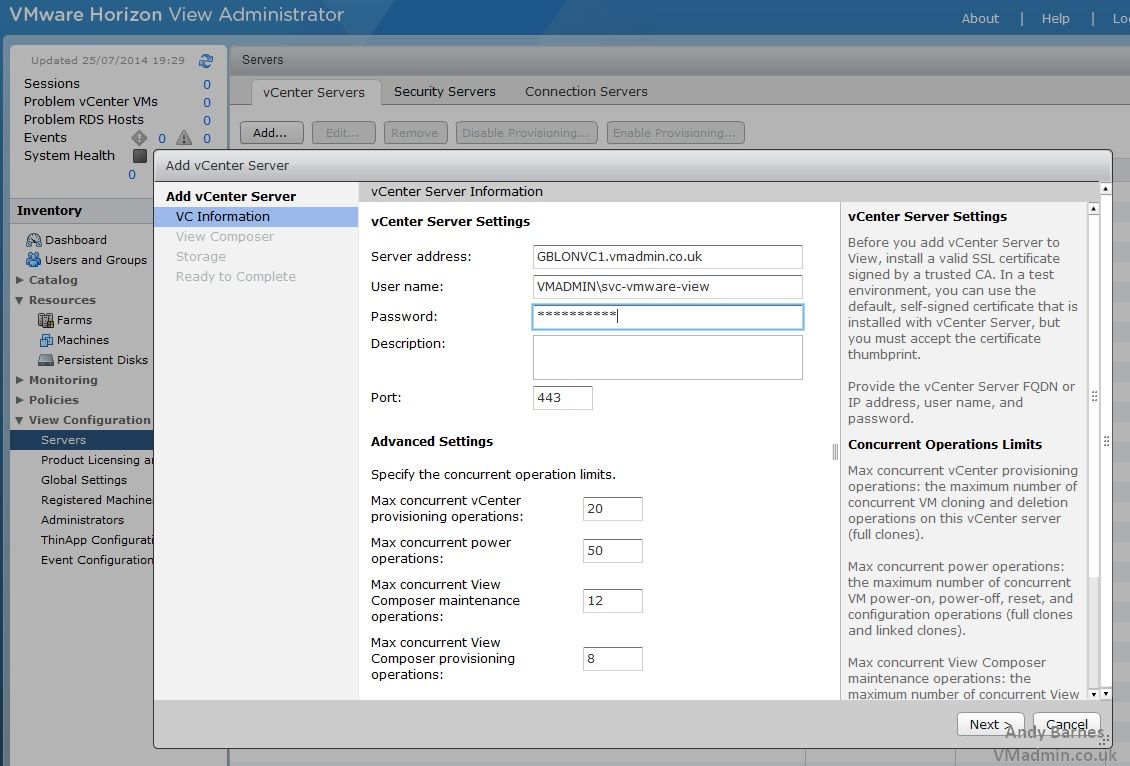
Task: Click the Persistent Disks icon
Action: point(46,360)
